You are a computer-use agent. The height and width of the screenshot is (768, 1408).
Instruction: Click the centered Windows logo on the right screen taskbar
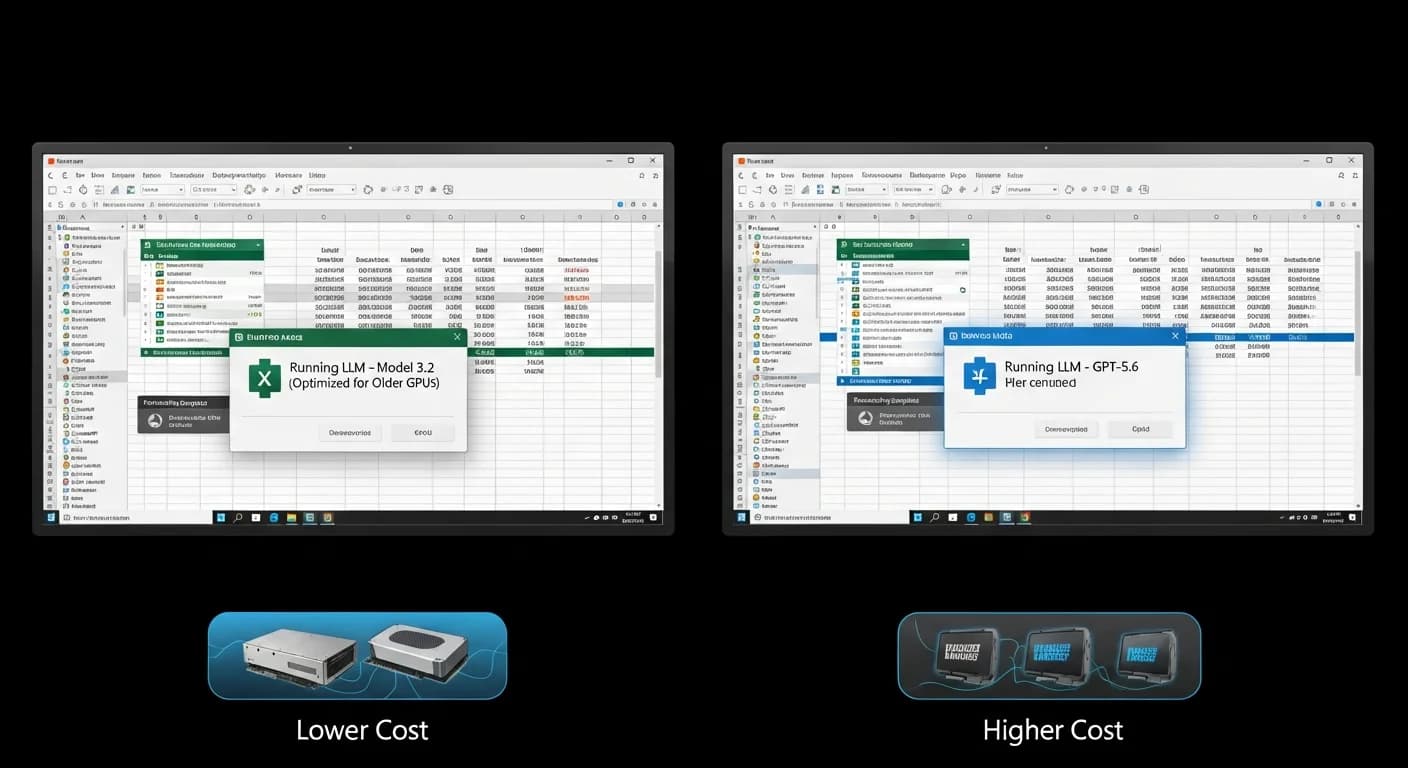tap(916, 518)
